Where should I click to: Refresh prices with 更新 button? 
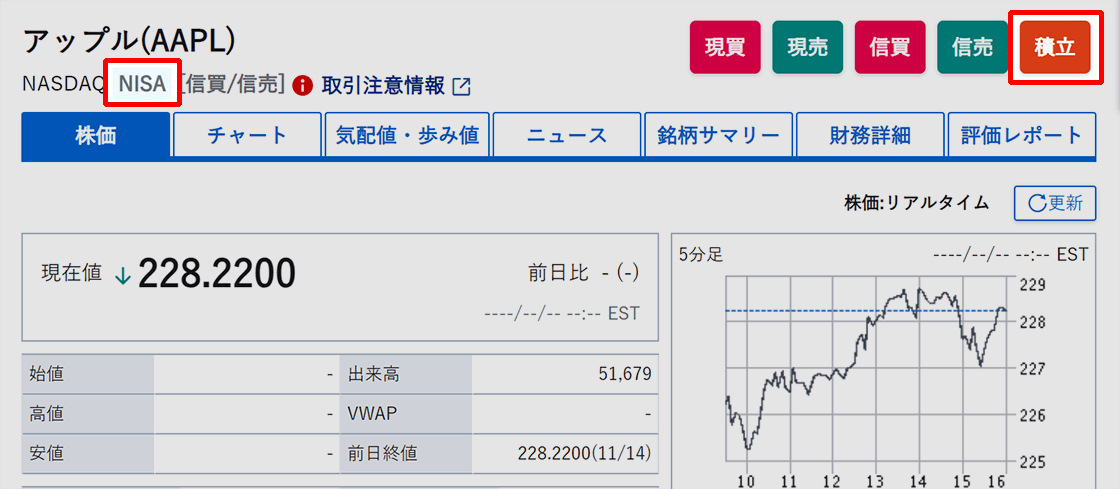point(1055,203)
